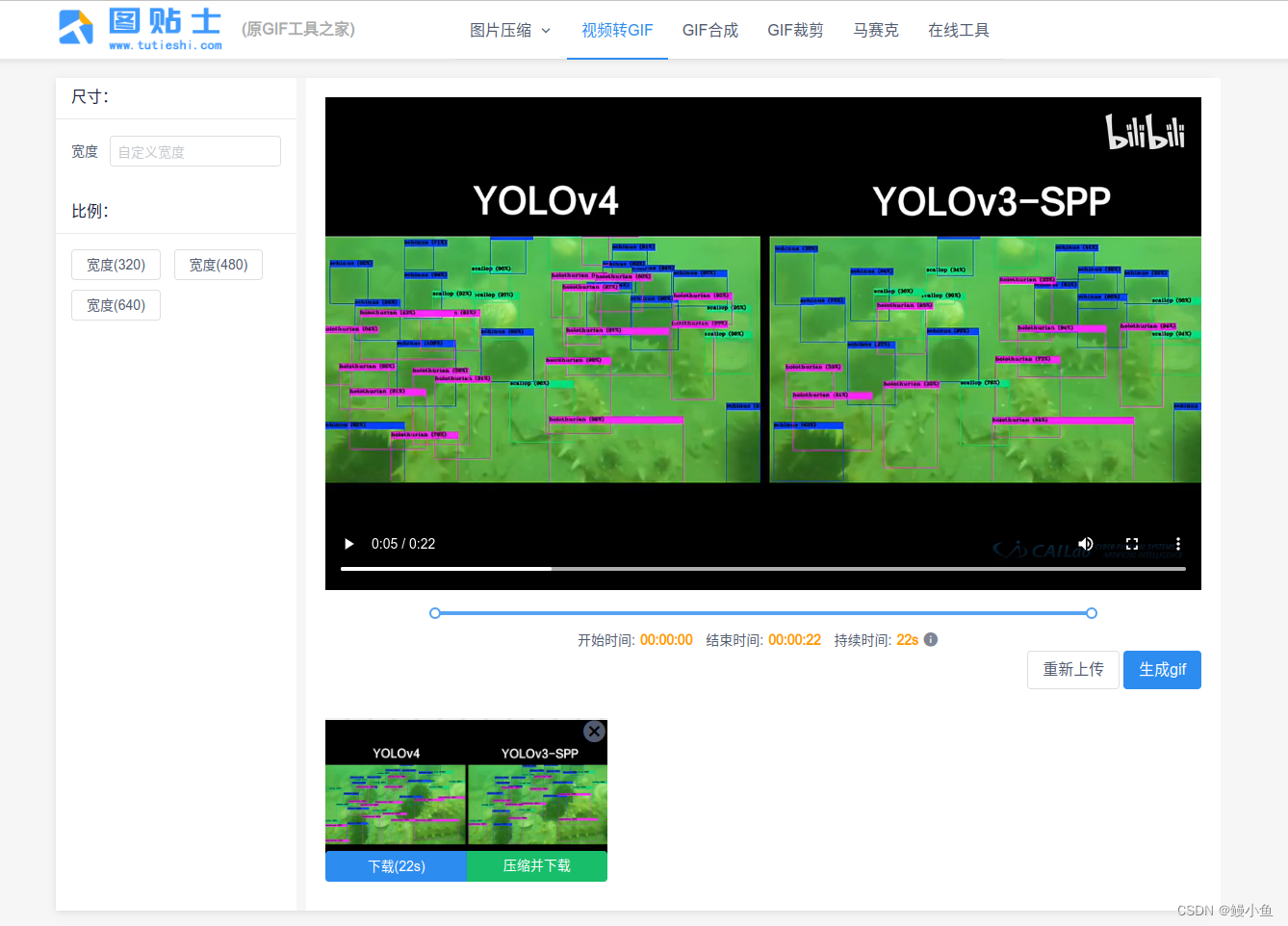Screen dimensions: 1288x926
Task: Click the www.tutieshi.com link text
Action: pos(166,45)
